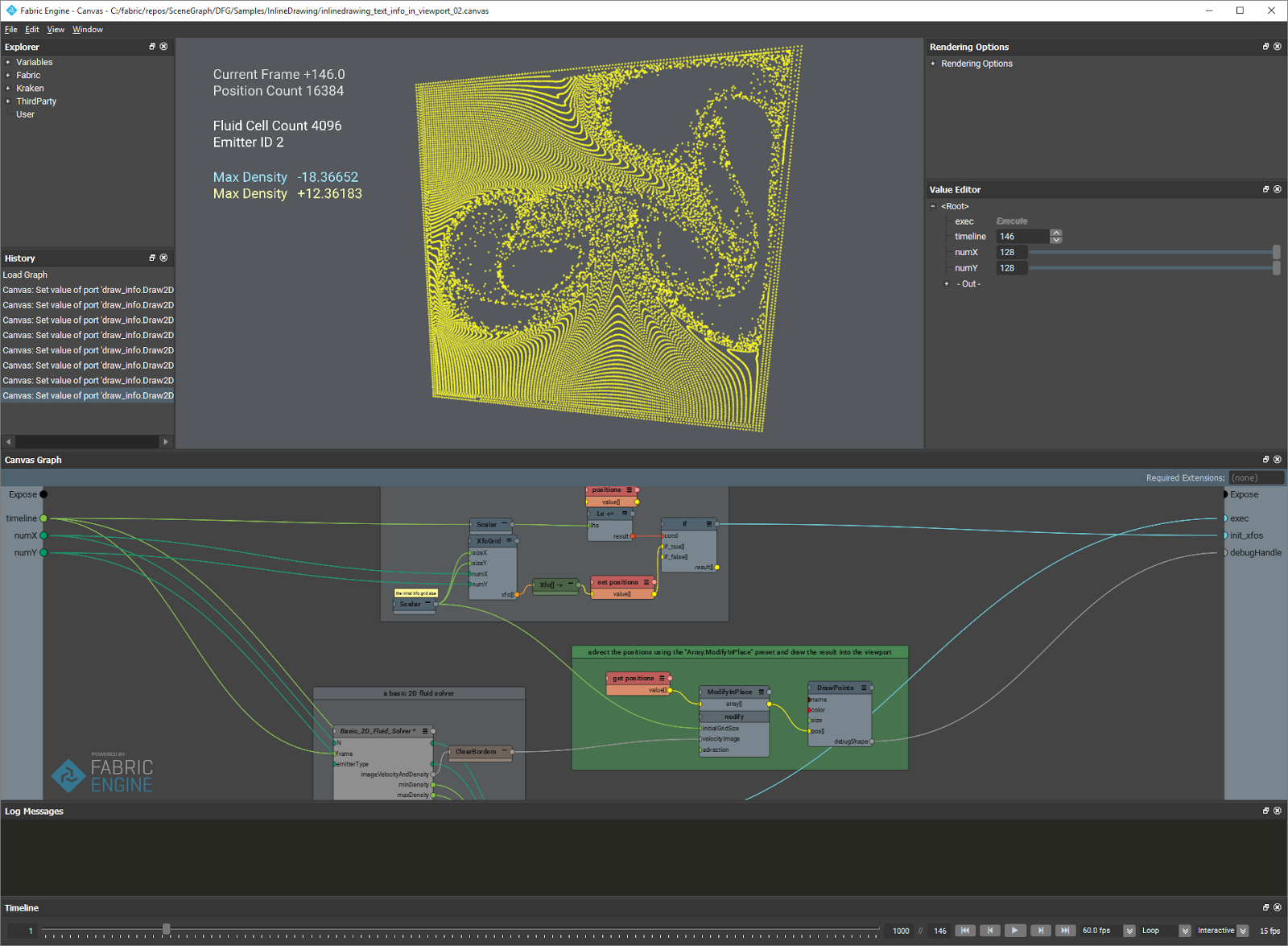
Task: Open the Window menu
Action: (x=88, y=30)
